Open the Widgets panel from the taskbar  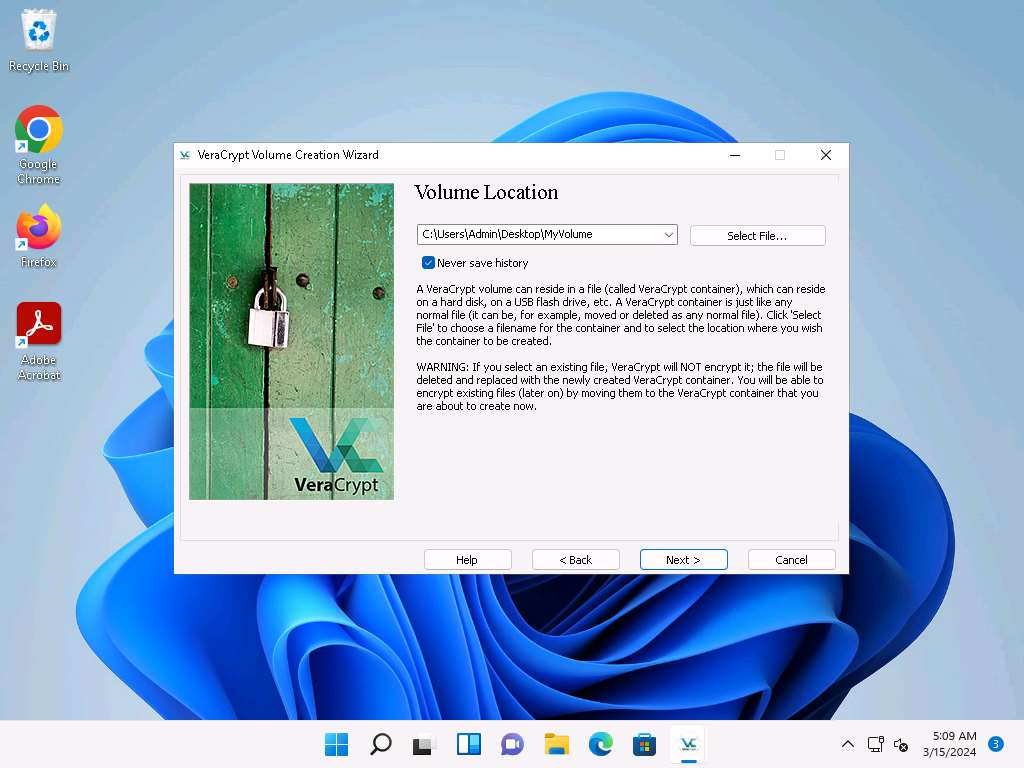coord(469,744)
